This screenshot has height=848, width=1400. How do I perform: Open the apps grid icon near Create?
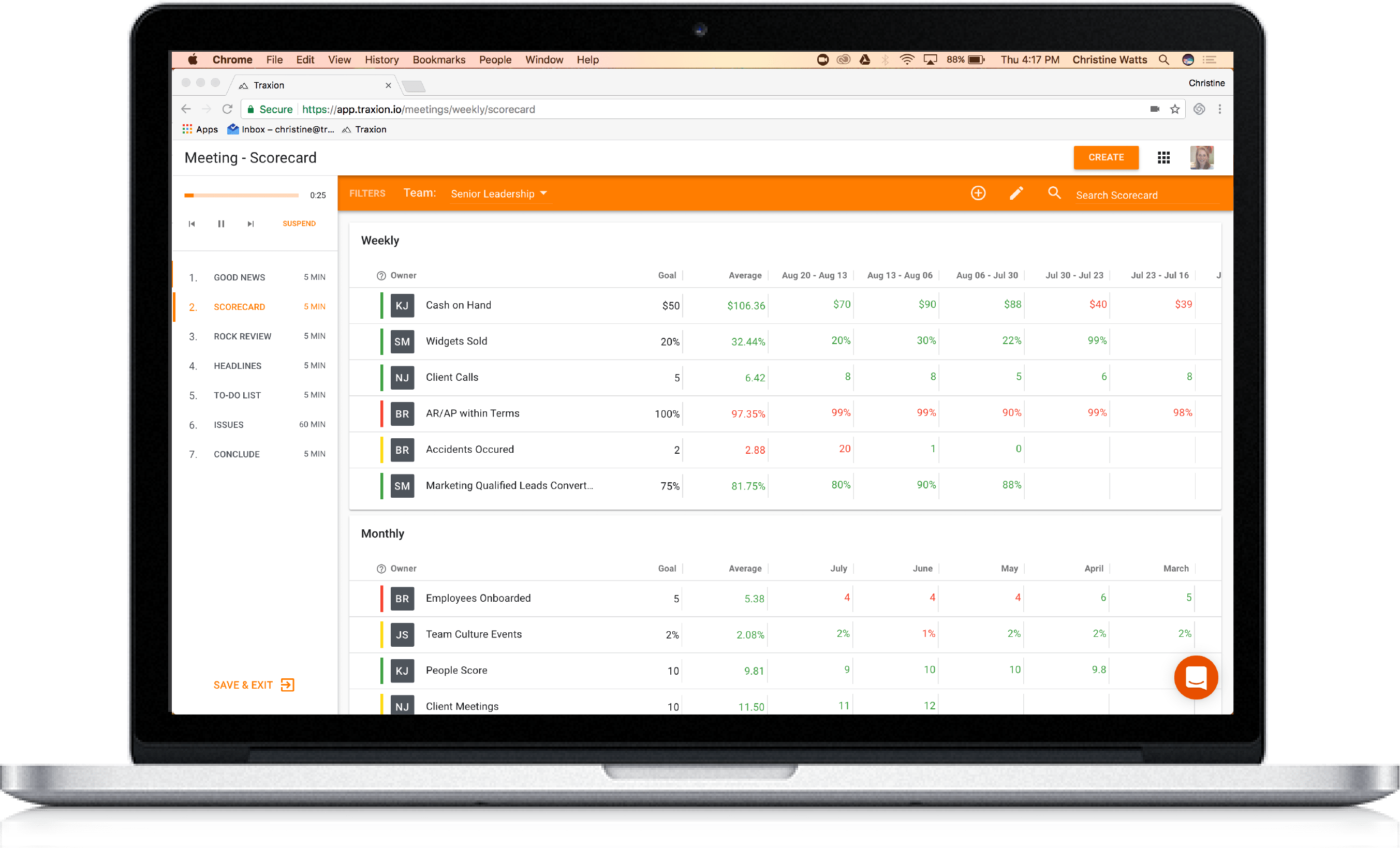[x=1163, y=157]
